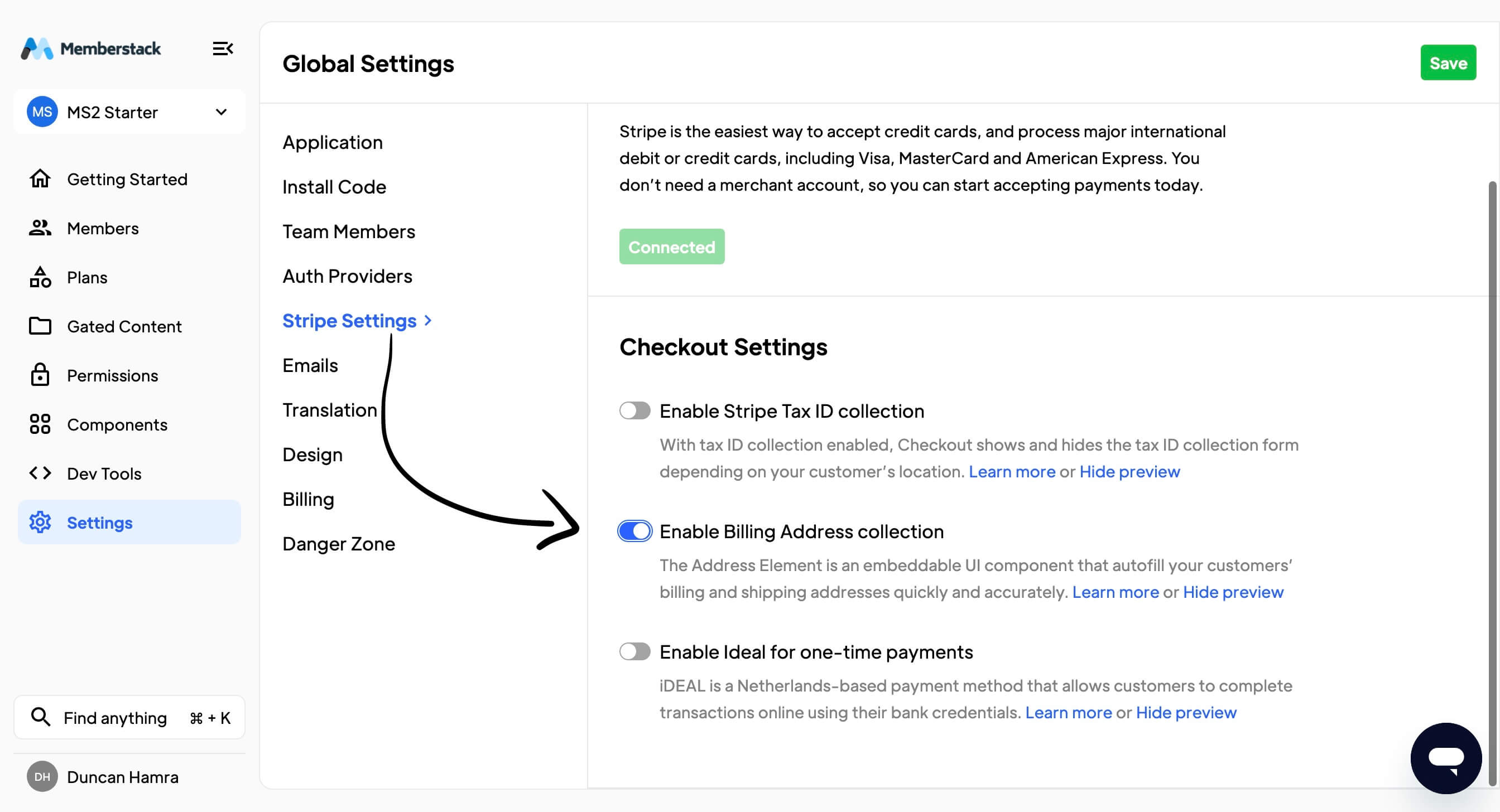The width and height of the screenshot is (1500, 812).
Task: Click the Getting Started home icon
Action: tap(40, 178)
